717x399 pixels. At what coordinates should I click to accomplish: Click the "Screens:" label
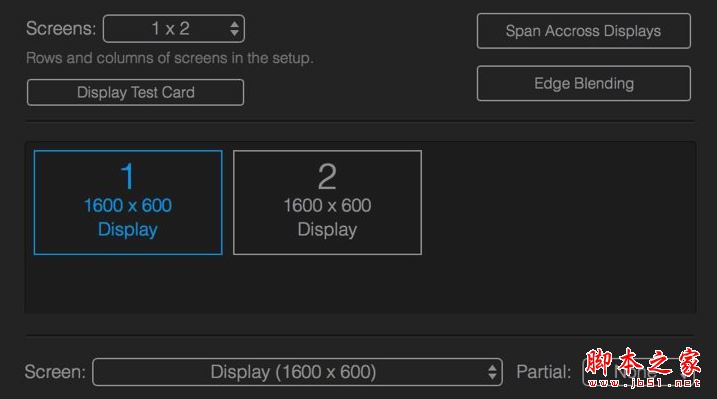tap(61, 29)
